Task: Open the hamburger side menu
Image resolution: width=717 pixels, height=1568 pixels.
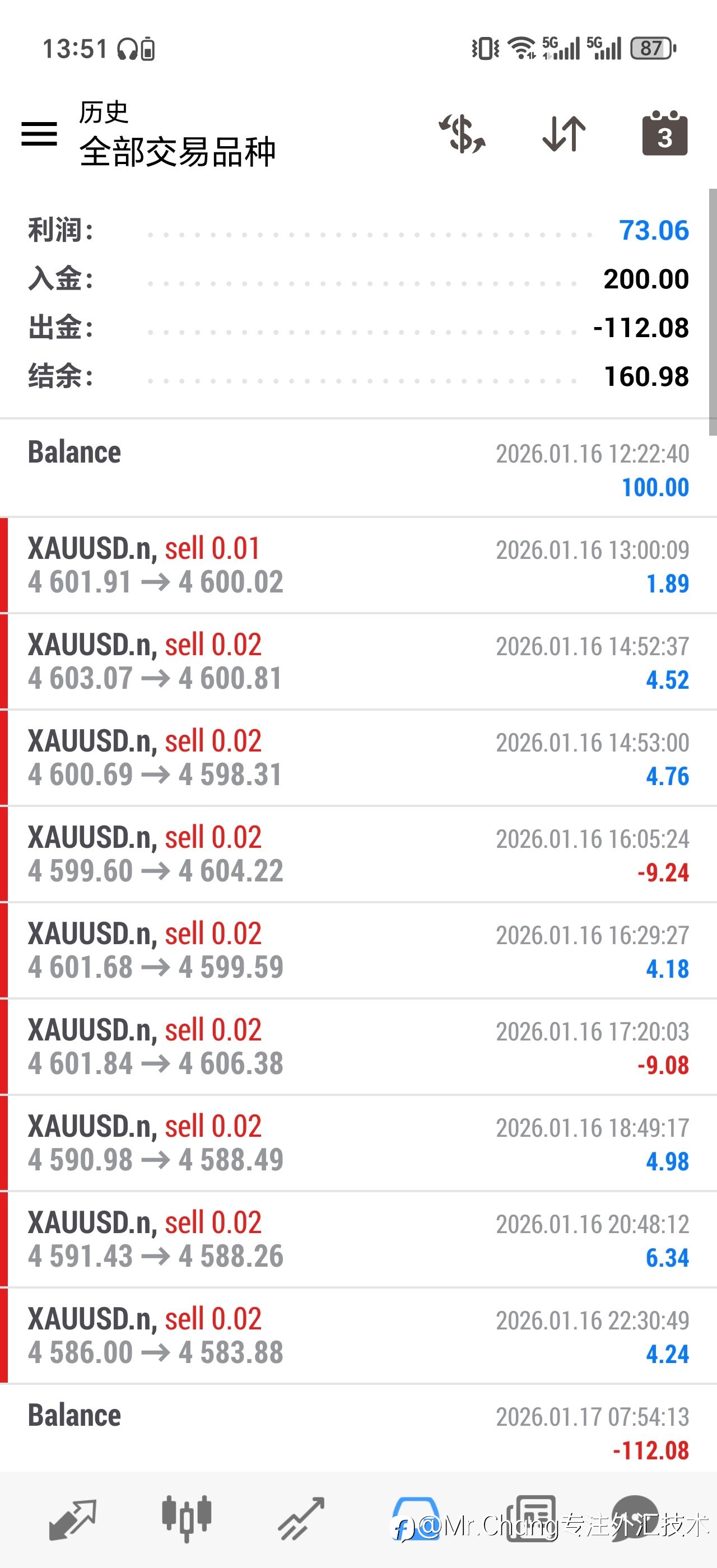Action: point(39,133)
